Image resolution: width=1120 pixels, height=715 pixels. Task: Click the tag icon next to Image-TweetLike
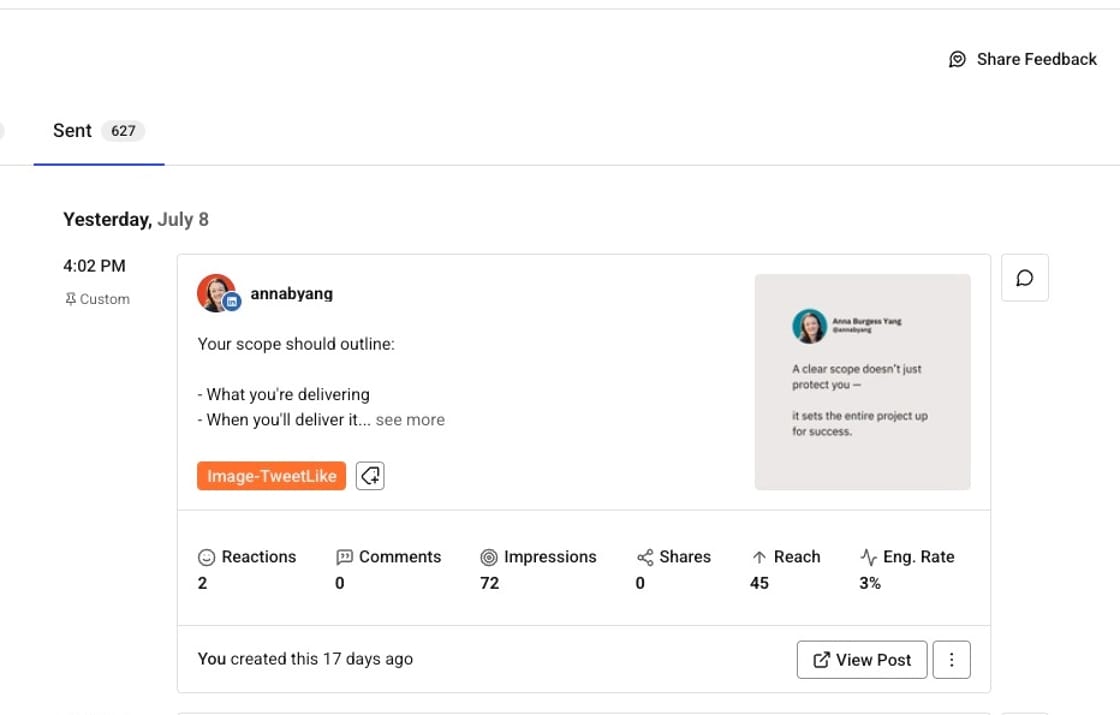[x=370, y=476]
